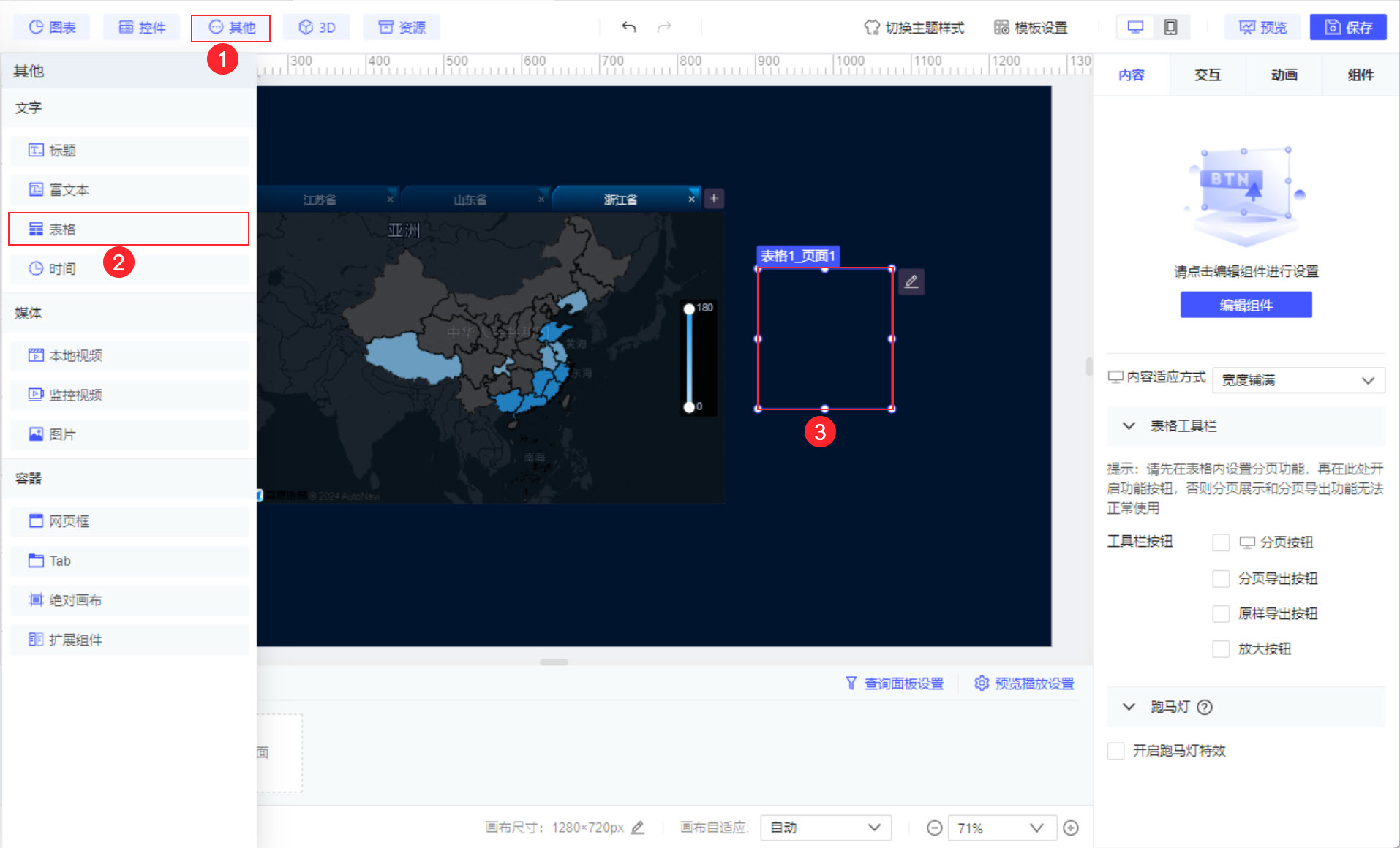Screen dimensions: 1400x848
Task: Open 模板设置 template settings
Action: pos(1031,27)
